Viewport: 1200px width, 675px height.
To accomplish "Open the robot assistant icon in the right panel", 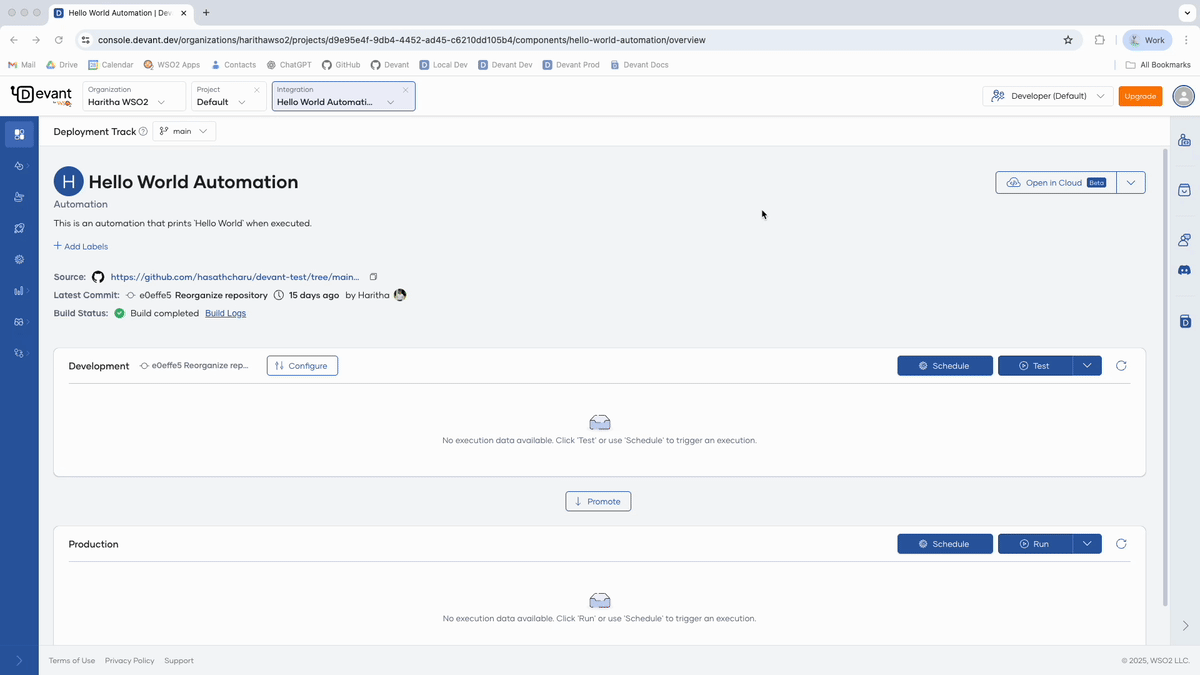I will [x=1185, y=141].
